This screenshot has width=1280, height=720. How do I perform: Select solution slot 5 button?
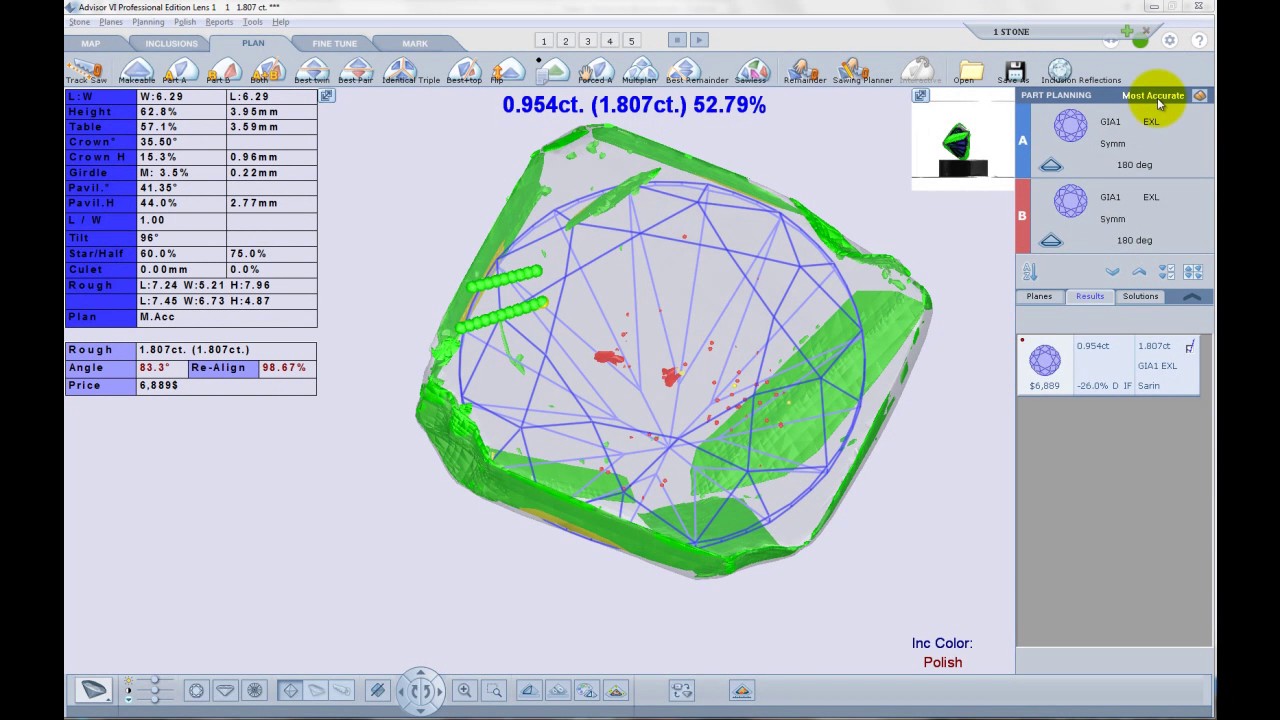(631, 41)
